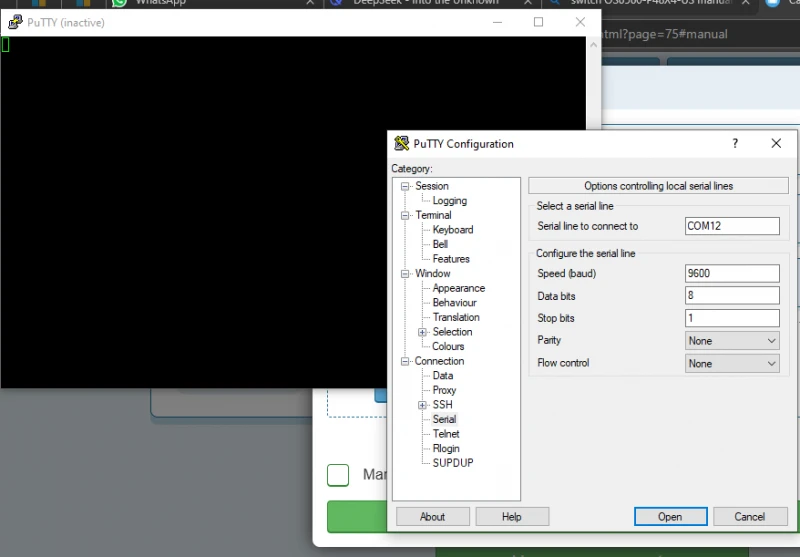Viewport: 800px width, 557px height.
Task: Select the Rlogin category
Action: coord(446,448)
